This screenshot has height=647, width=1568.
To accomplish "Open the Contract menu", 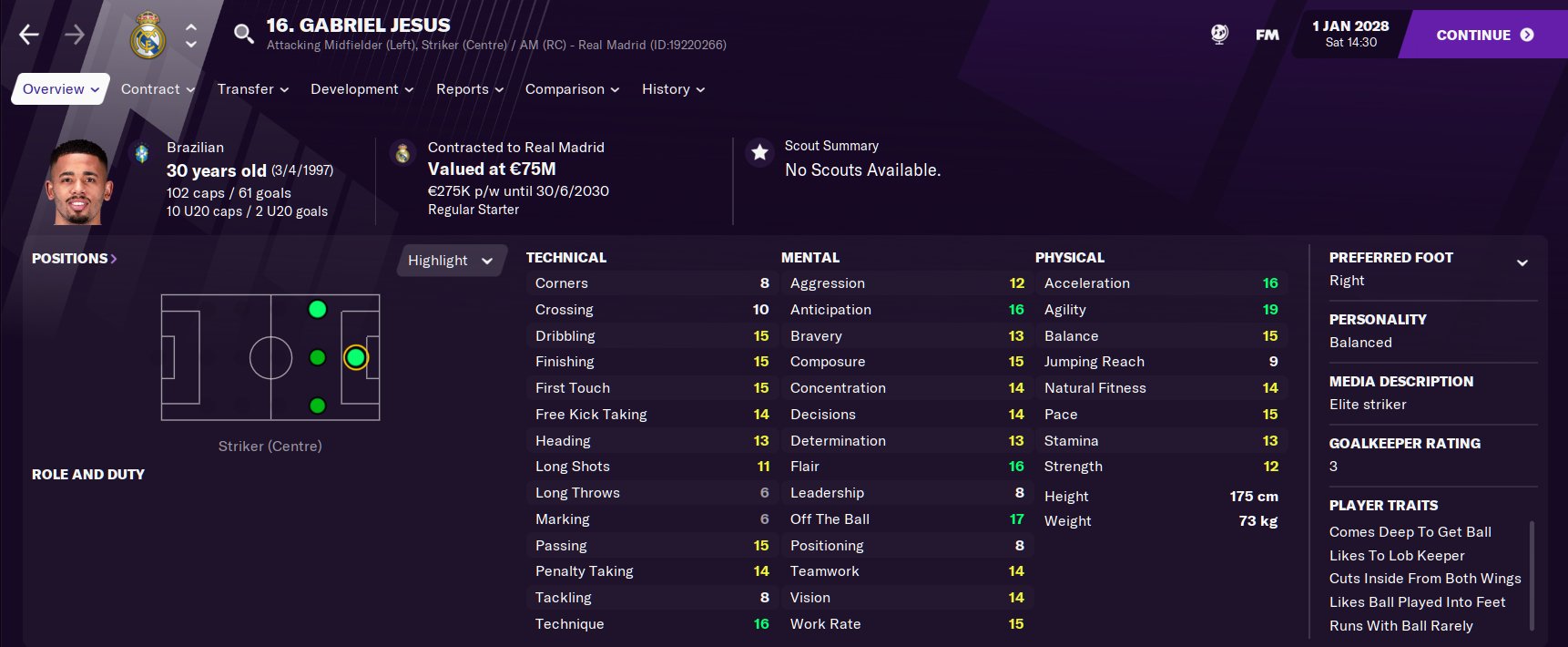I will [x=158, y=89].
